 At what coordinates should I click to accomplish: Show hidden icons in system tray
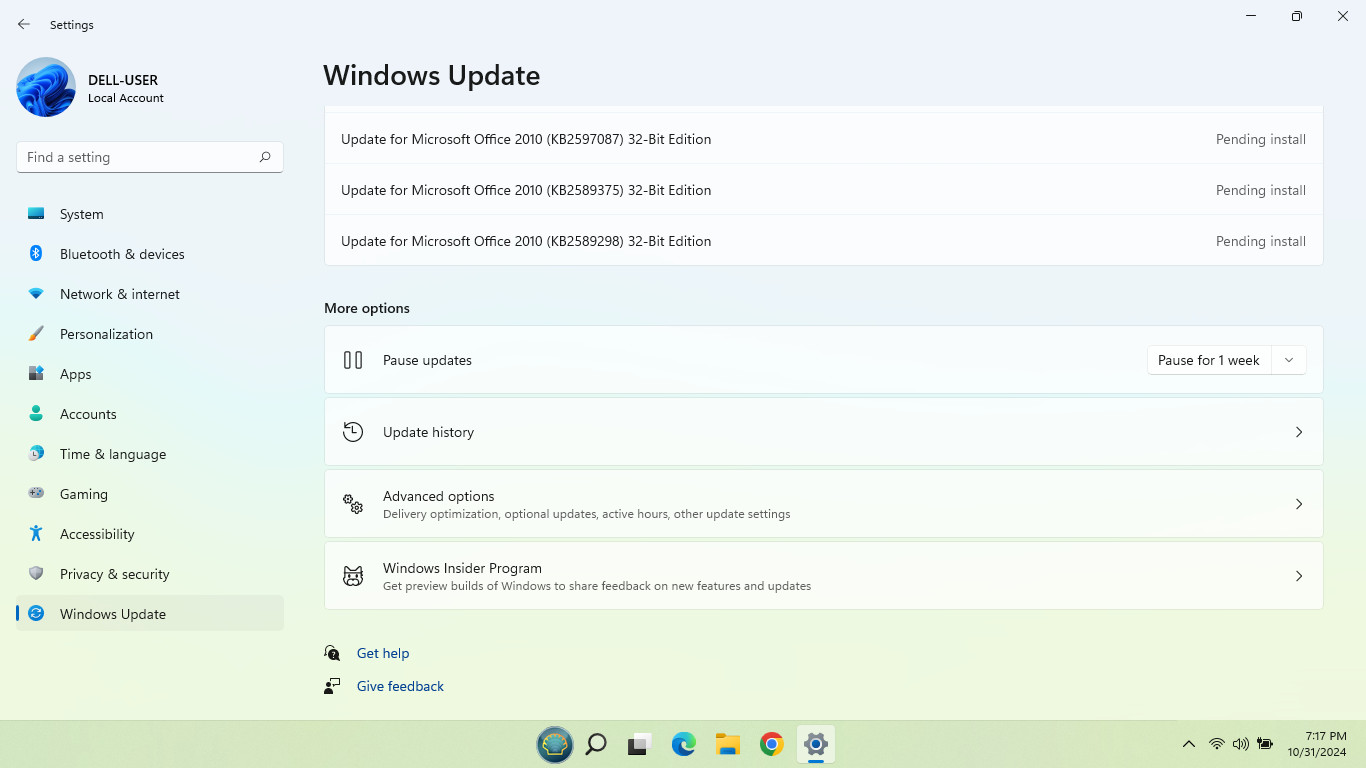(1189, 744)
